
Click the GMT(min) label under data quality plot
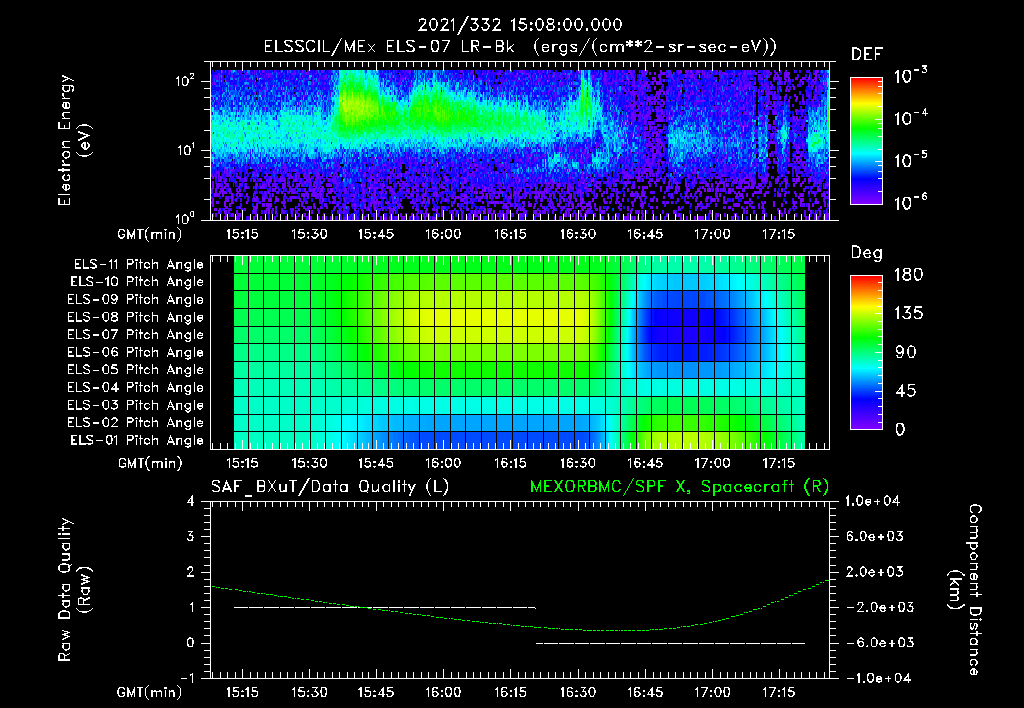[x=150, y=692]
